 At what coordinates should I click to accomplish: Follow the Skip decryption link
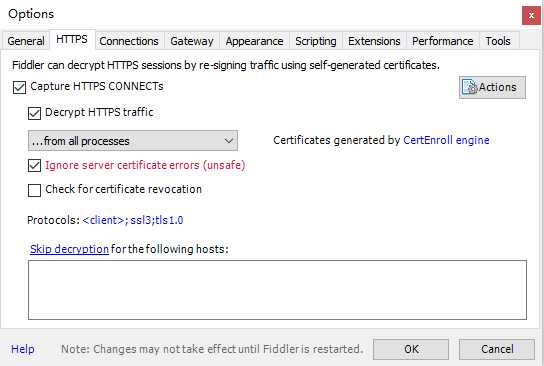[x=69, y=249]
